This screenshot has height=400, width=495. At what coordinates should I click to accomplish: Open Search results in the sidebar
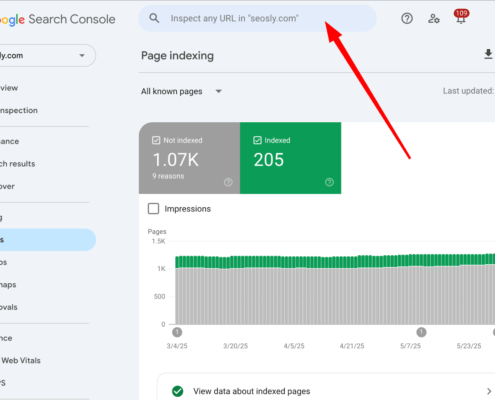tap(17, 164)
